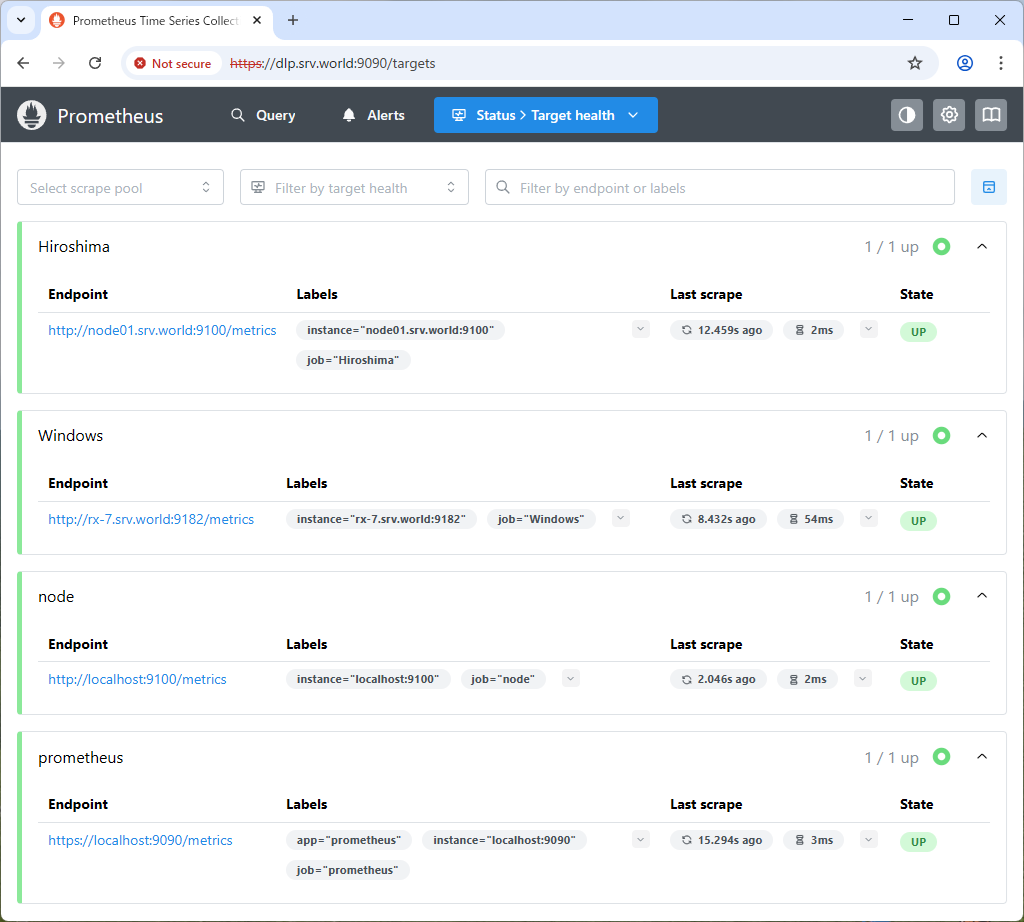The height and width of the screenshot is (922, 1024).
Task: Switch to the Query page
Action: coord(263,115)
